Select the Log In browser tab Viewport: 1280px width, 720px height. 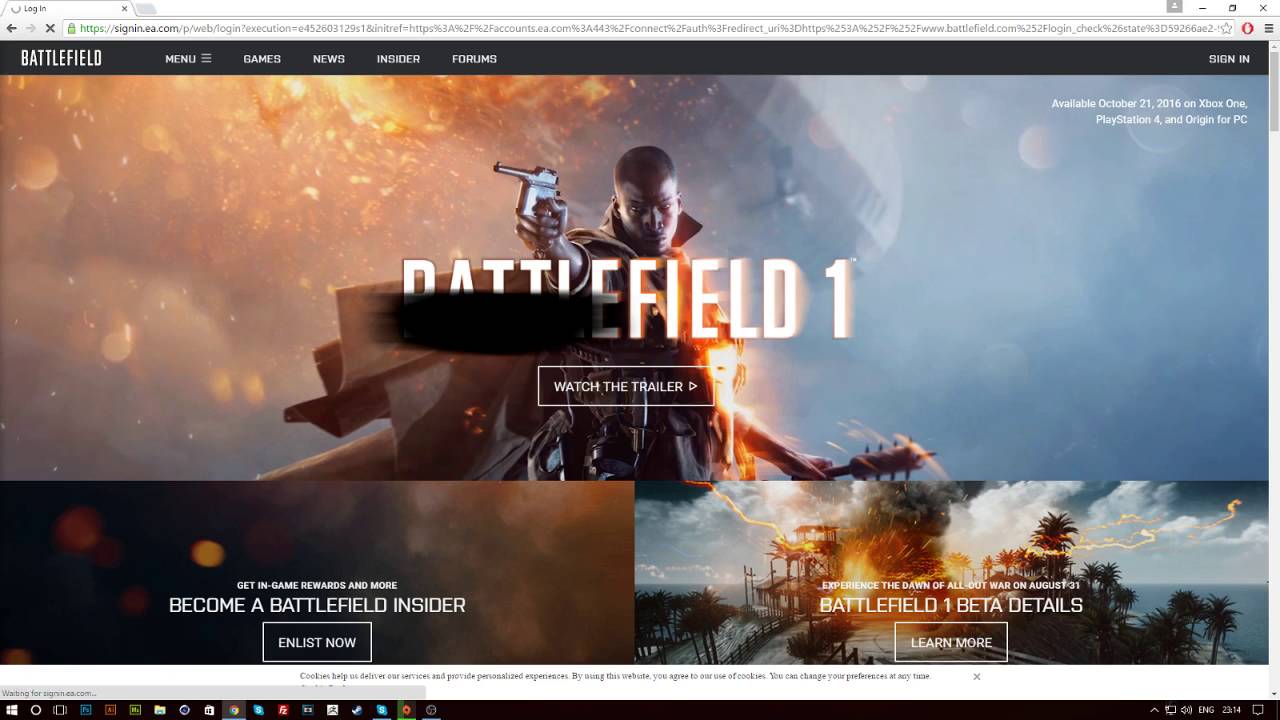point(68,9)
